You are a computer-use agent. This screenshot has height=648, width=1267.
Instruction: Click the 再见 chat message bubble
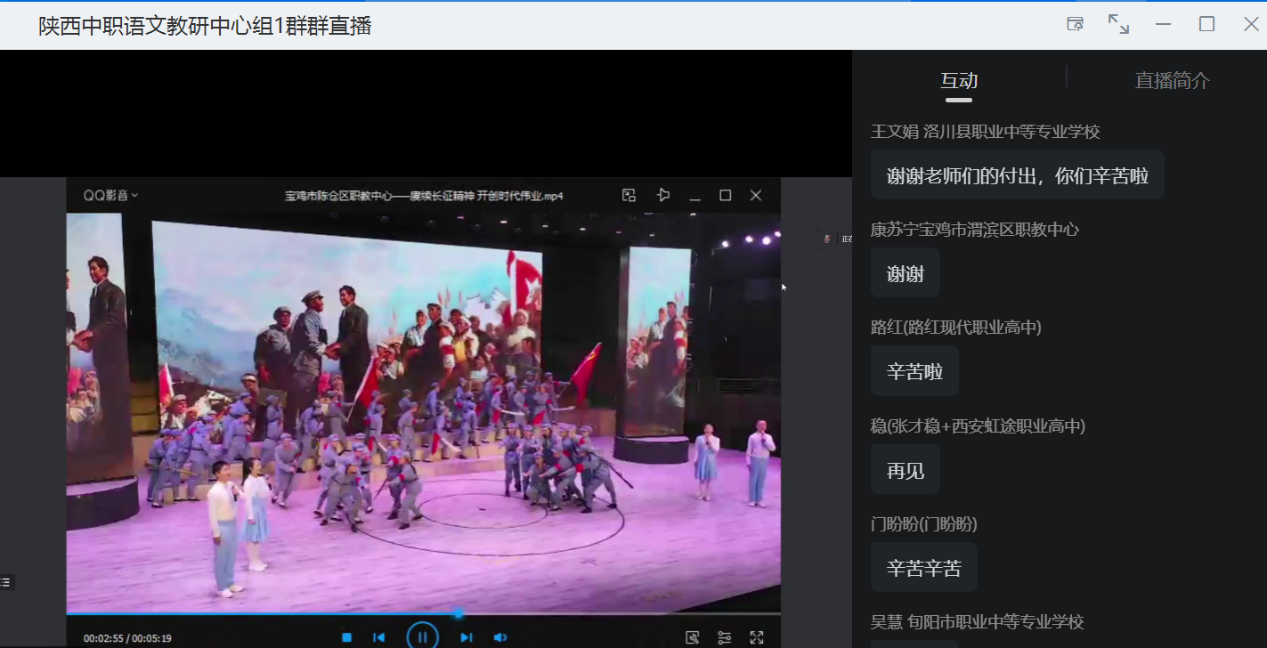click(905, 469)
